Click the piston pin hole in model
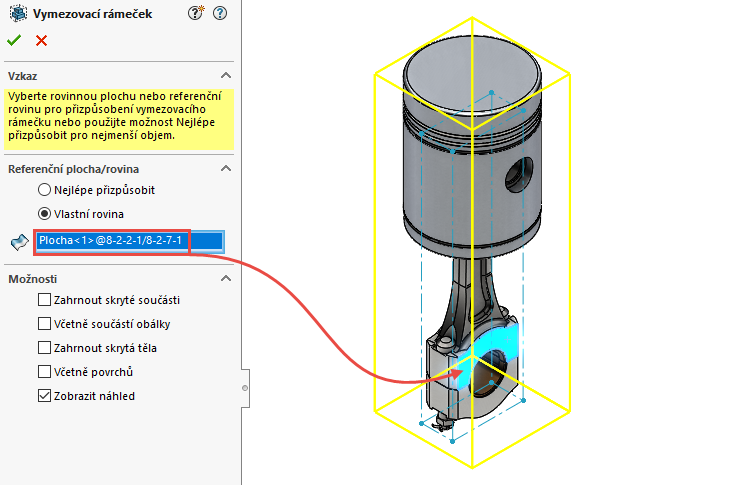Screen dimensions: 750x485 click(x=519, y=175)
